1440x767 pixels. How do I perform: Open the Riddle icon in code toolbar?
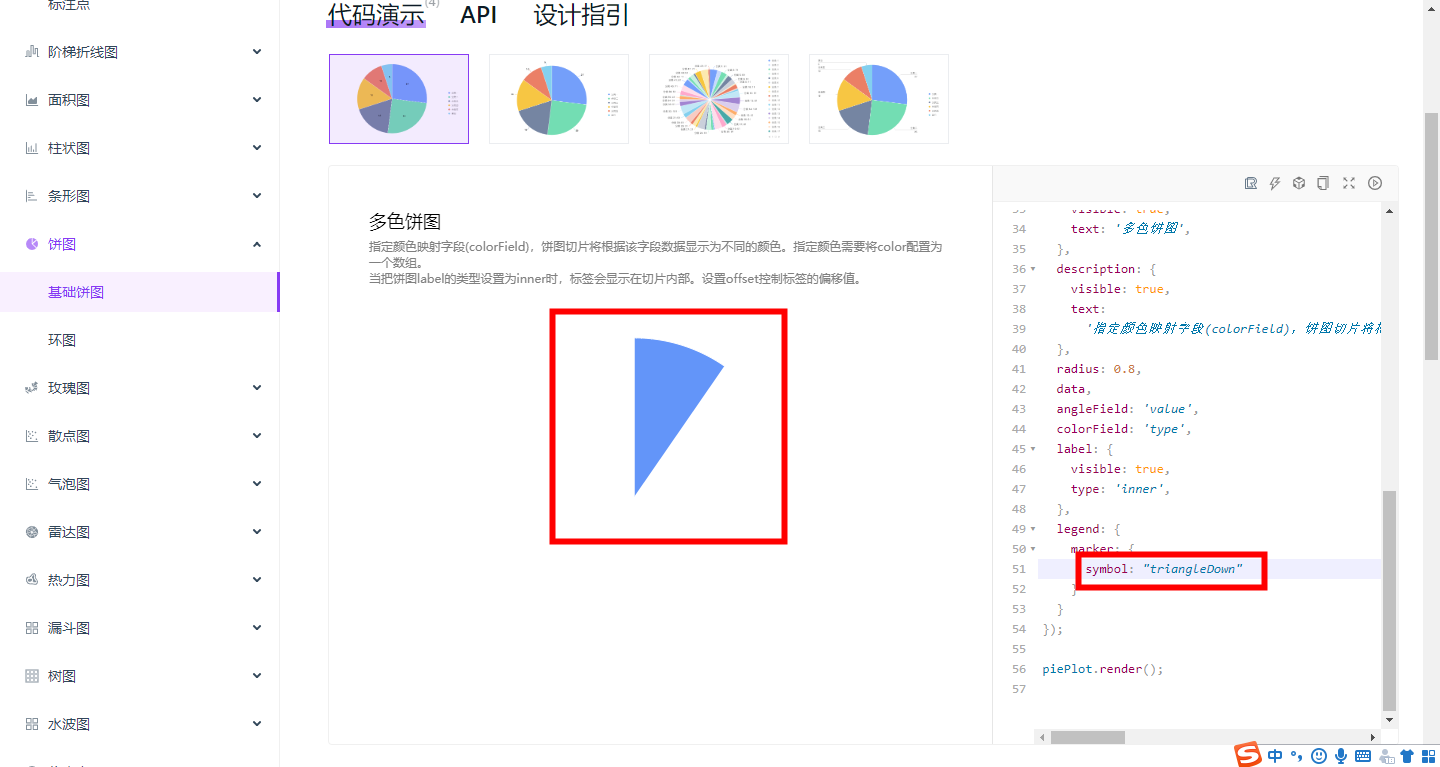1251,183
